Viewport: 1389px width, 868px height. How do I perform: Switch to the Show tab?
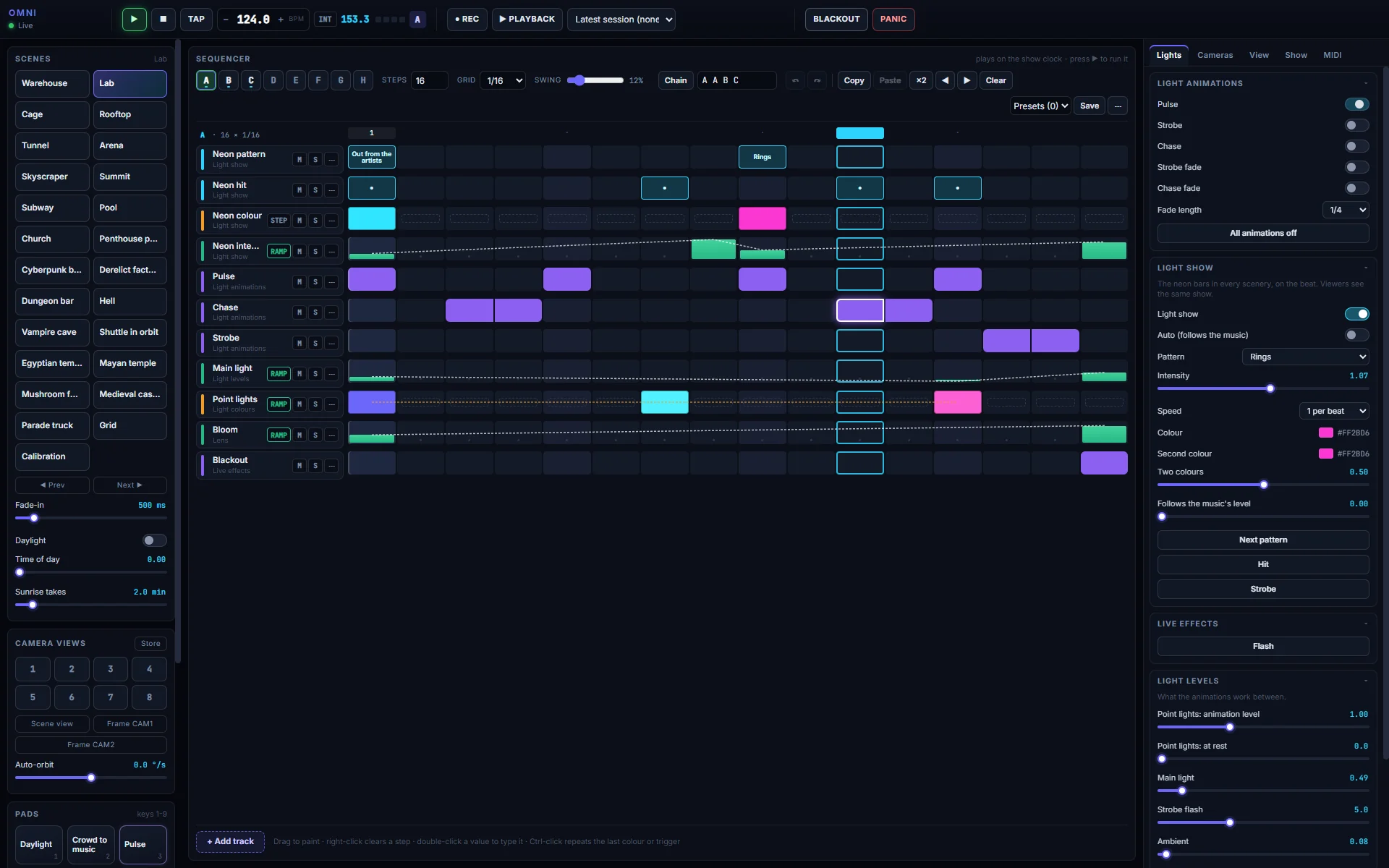1296,55
